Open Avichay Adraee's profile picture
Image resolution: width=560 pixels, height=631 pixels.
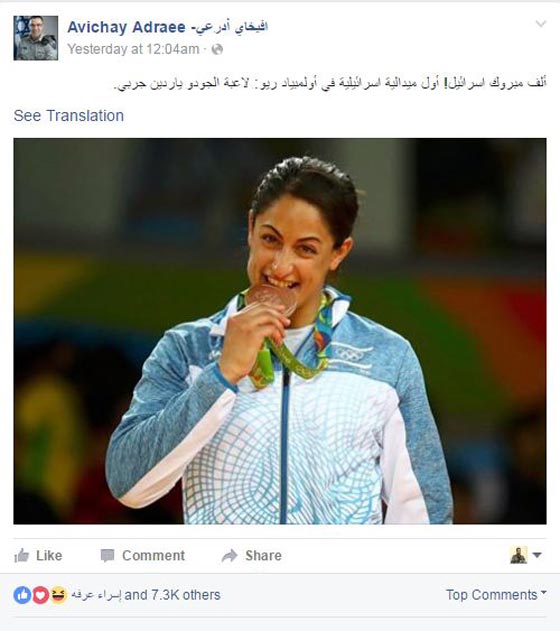coord(36,38)
